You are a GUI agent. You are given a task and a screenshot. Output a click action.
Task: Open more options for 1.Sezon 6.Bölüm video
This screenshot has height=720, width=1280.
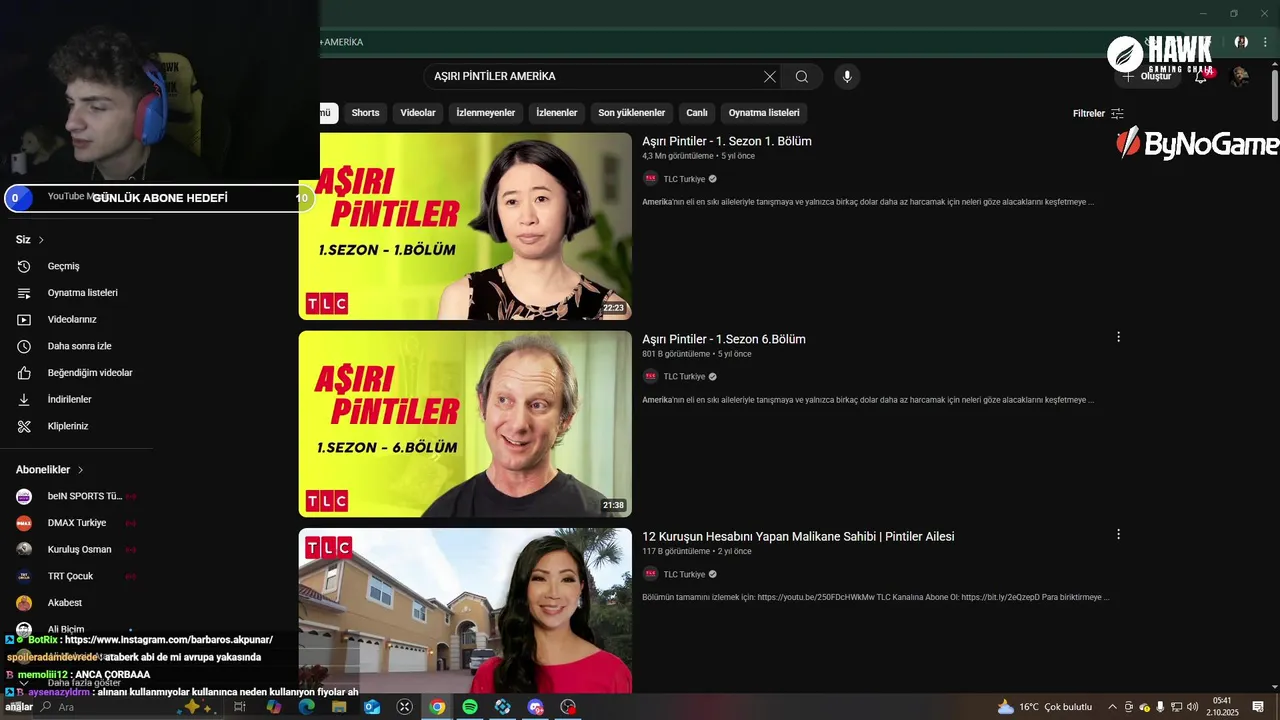1118,337
